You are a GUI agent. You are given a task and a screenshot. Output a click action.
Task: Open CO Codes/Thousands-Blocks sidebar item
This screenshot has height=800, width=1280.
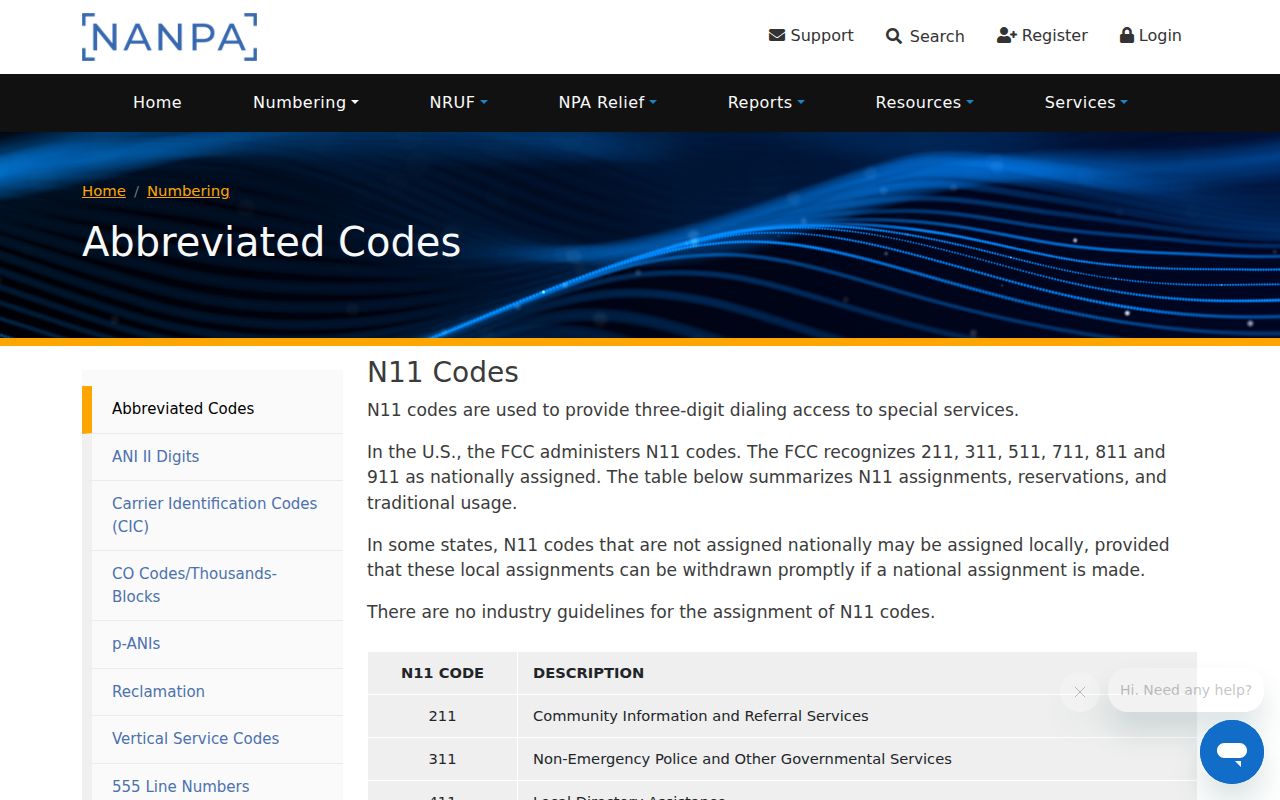pos(217,585)
